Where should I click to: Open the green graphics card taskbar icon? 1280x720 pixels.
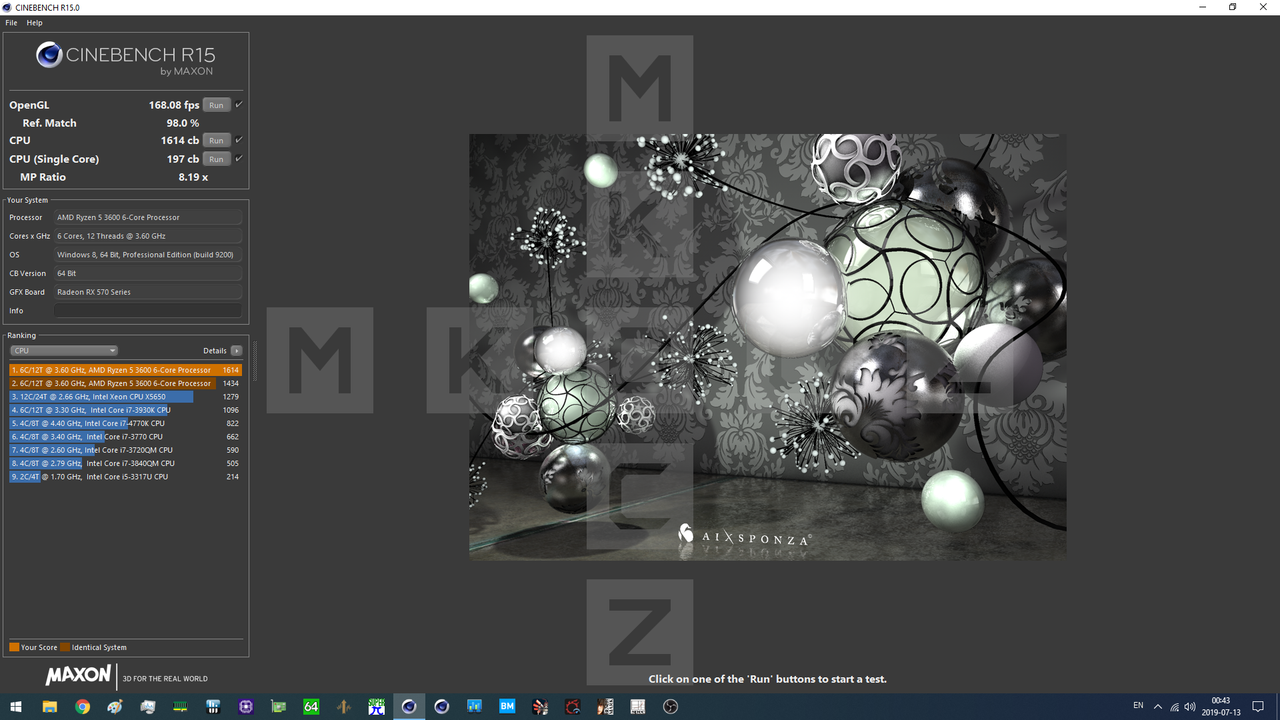278,706
